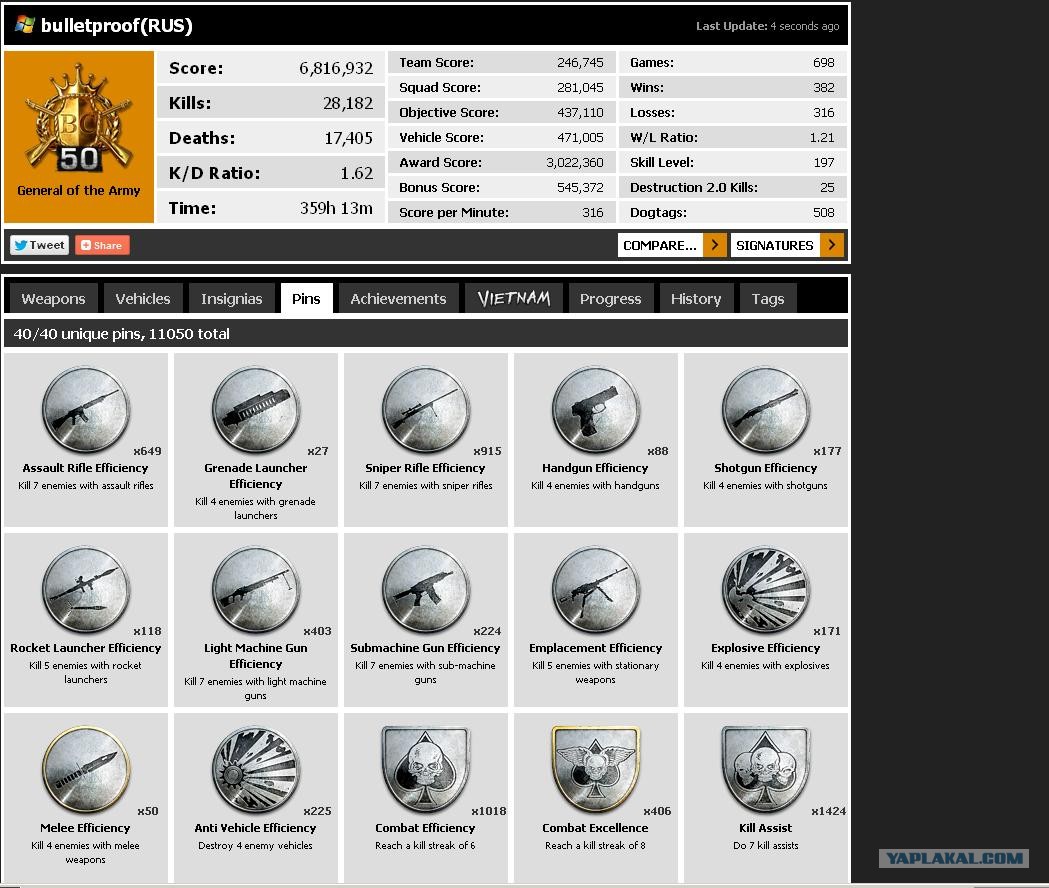Click the Light Machine Gun Efficiency pin

click(256, 590)
